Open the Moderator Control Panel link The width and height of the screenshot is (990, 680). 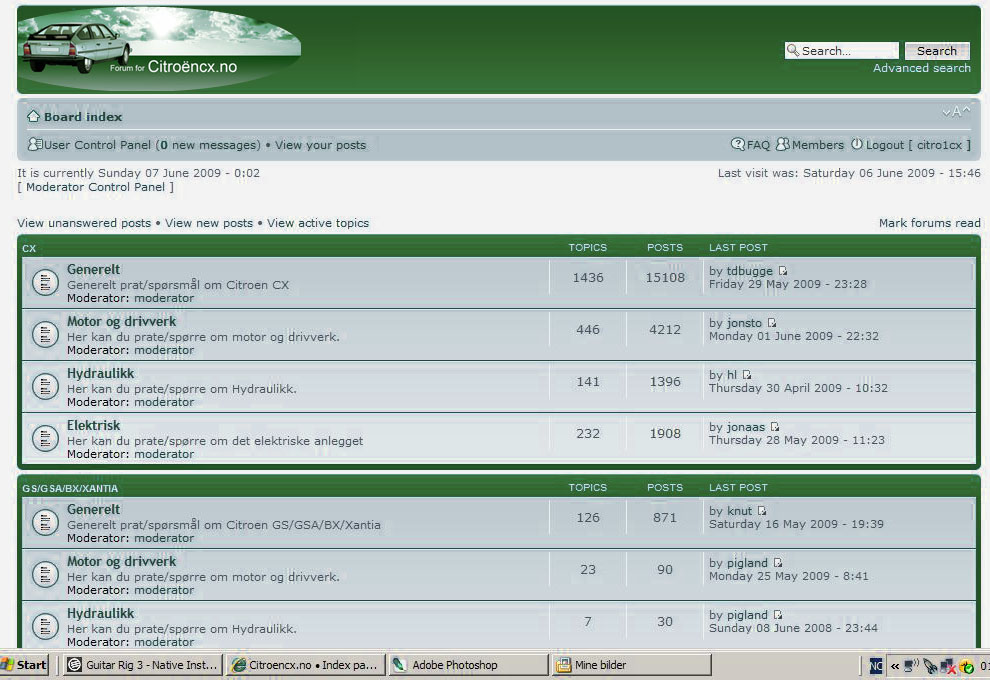pos(95,187)
